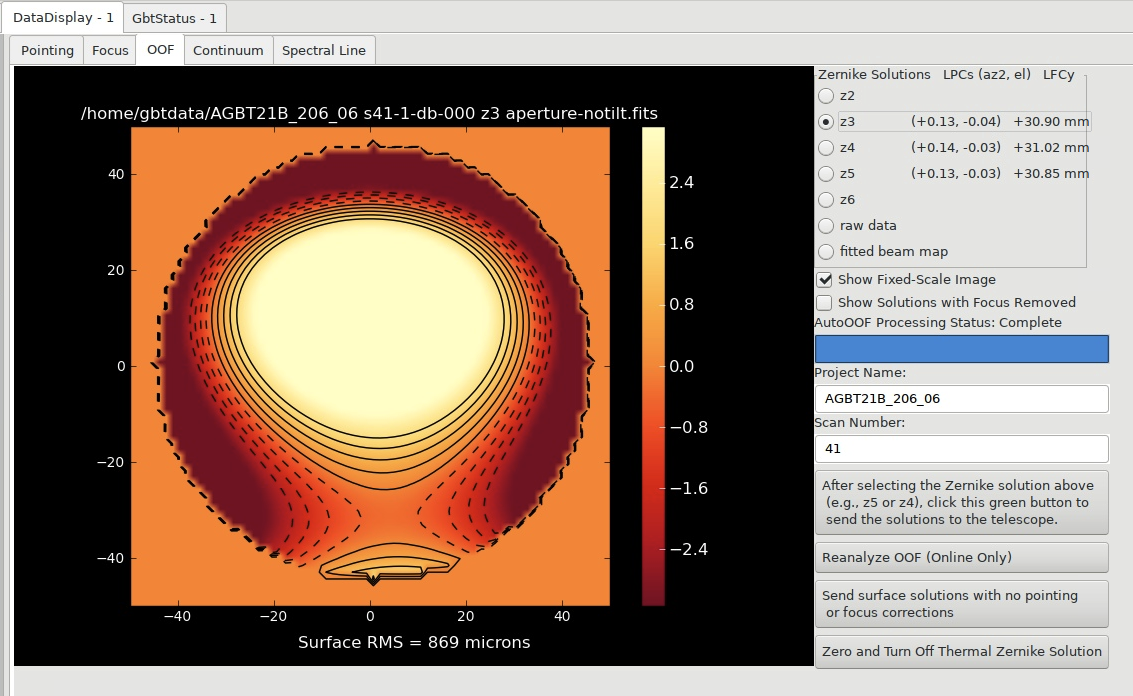Open the Focus tab
This screenshot has height=696, width=1133.
[x=110, y=51]
